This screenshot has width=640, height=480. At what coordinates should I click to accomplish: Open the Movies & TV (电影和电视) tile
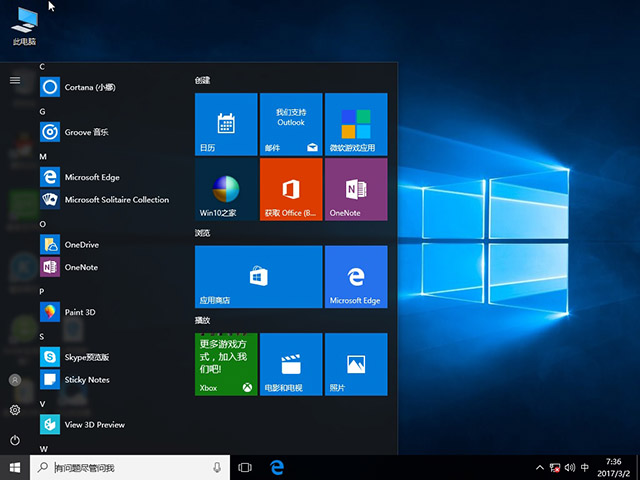click(290, 364)
